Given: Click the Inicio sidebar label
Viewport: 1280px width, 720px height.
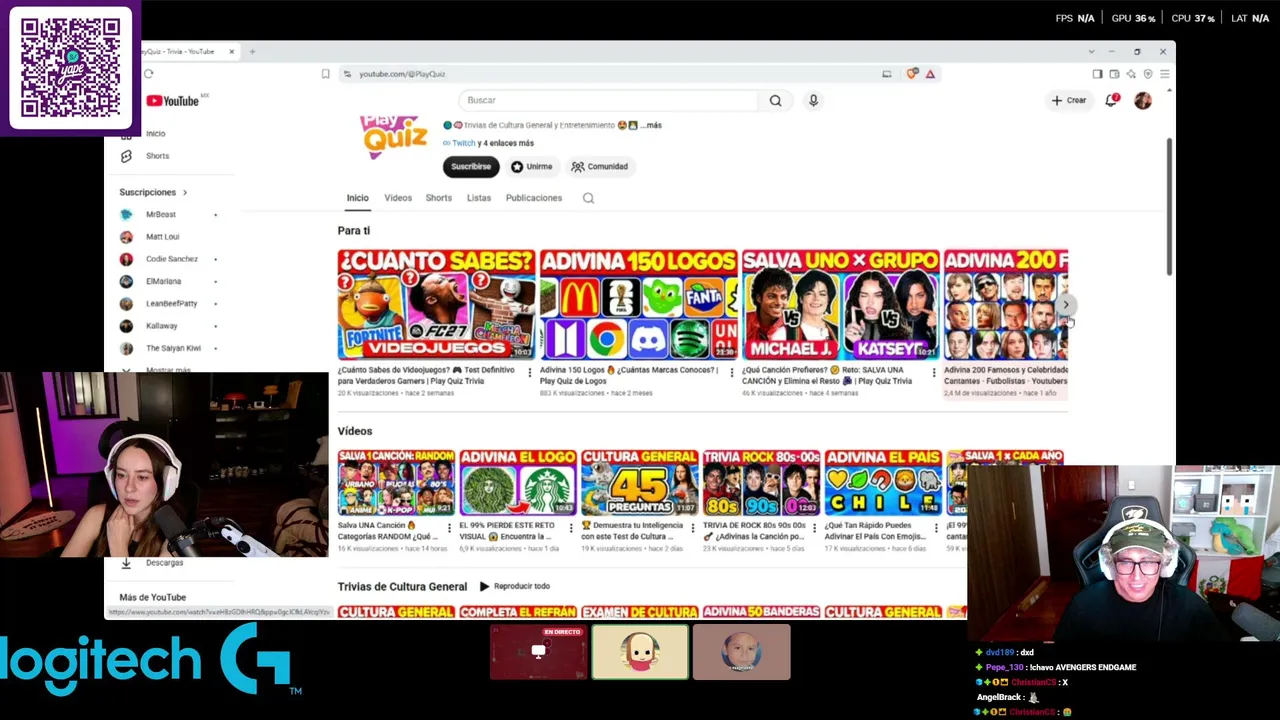Looking at the screenshot, I should tap(155, 134).
